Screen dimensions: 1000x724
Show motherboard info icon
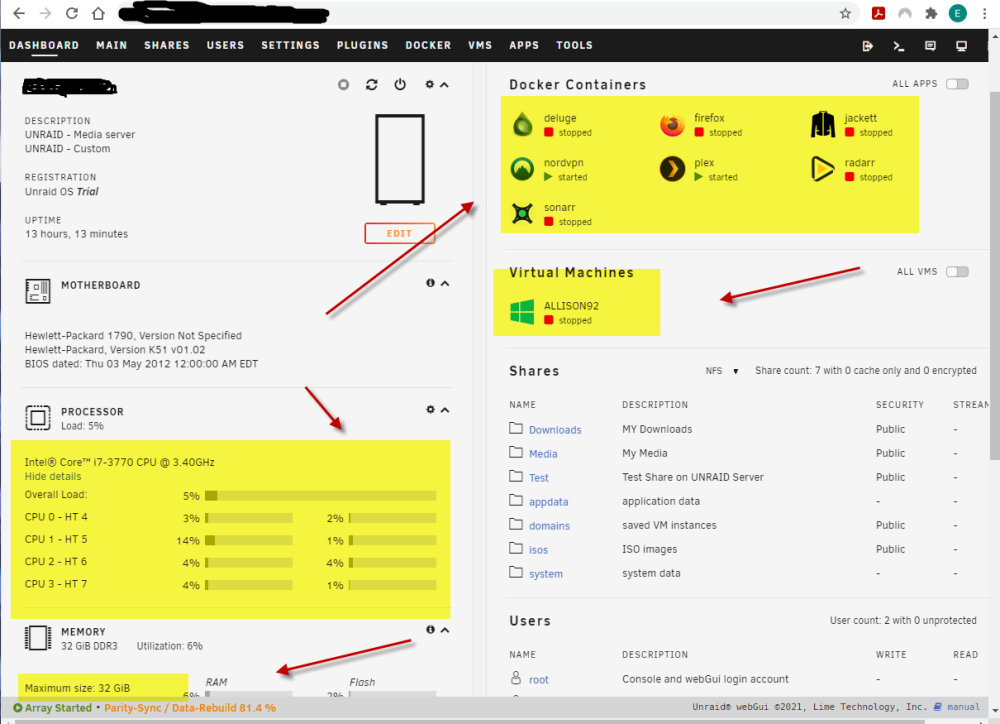pos(430,283)
